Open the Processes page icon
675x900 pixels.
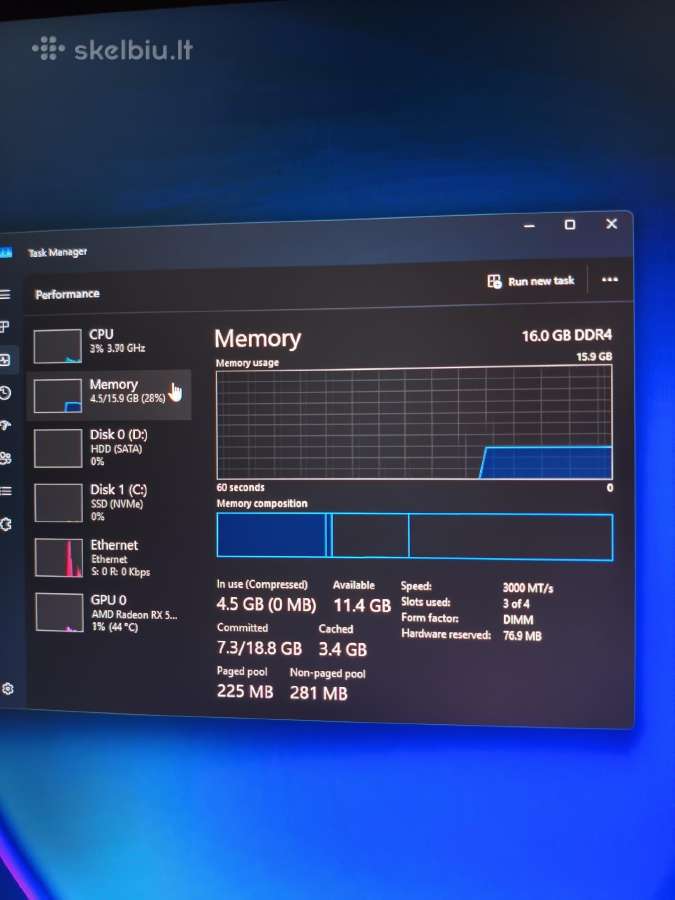[x=4, y=327]
